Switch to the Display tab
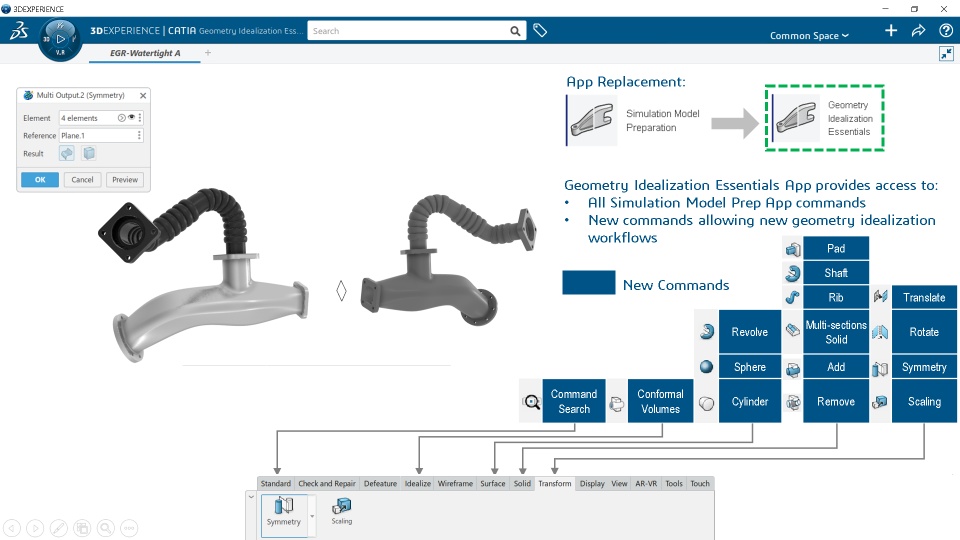The width and height of the screenshot is (960, 540). coord(592,484)
